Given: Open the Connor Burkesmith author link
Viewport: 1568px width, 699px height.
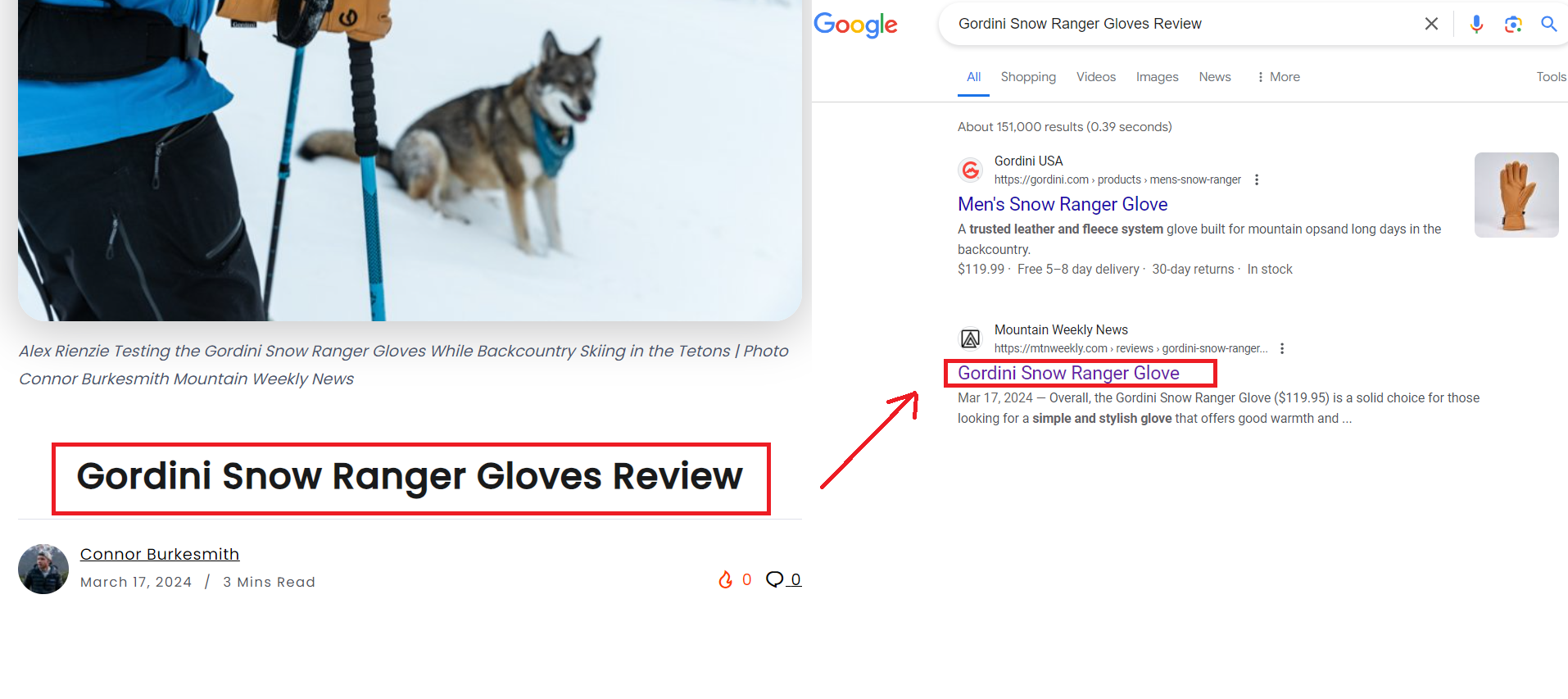Looking at the screenshot, I should [x=160, y=554].
